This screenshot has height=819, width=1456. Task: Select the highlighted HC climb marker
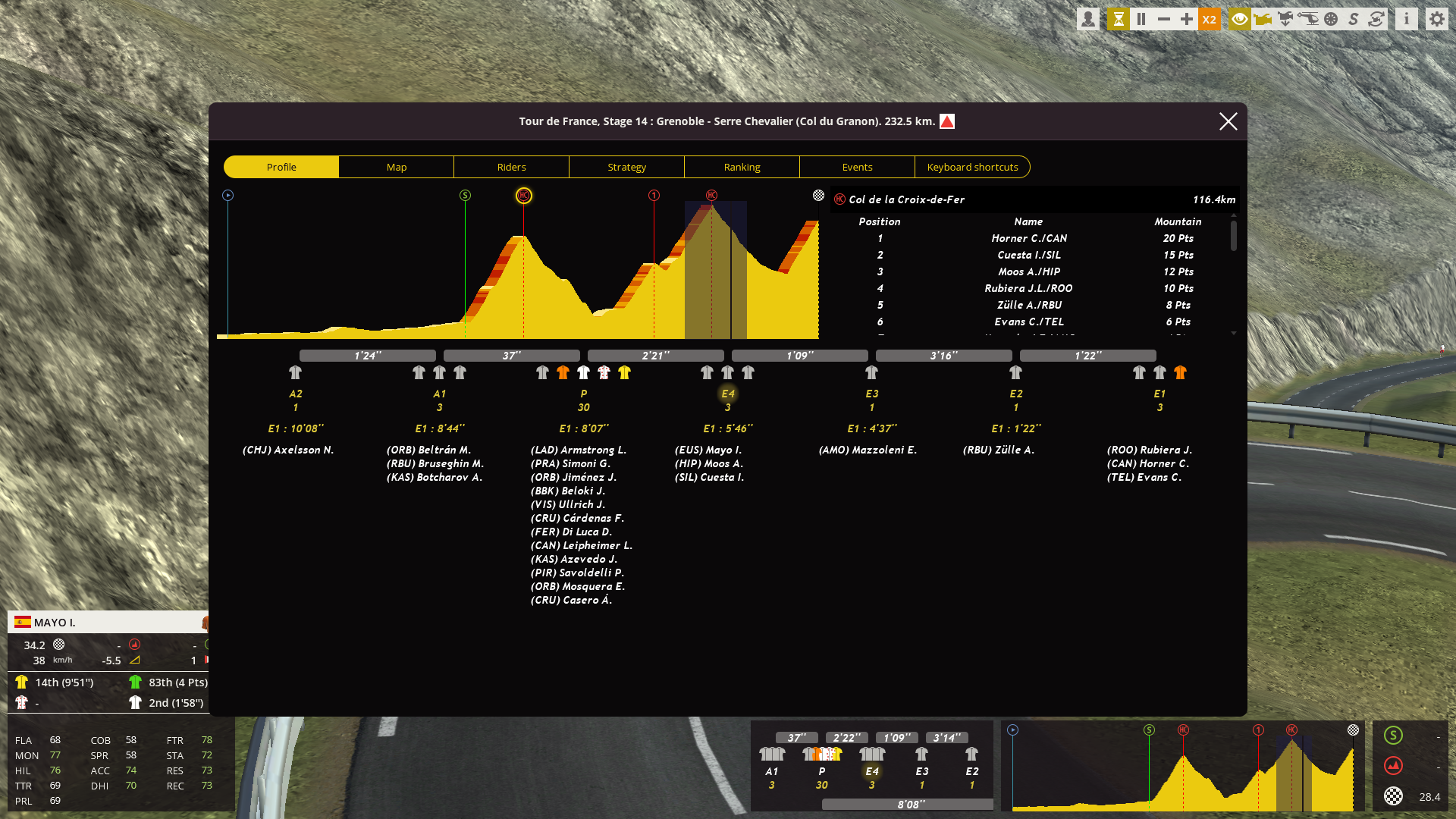524,196
